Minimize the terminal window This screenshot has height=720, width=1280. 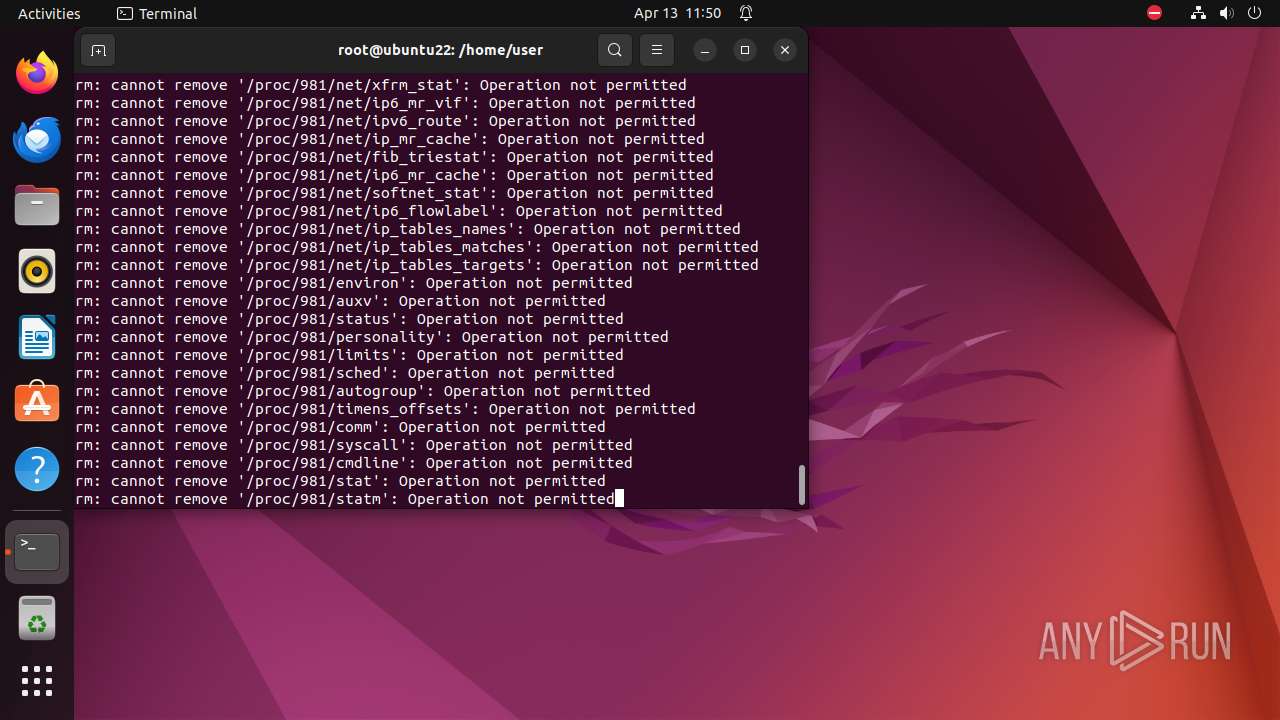click(x=705, y=50)
